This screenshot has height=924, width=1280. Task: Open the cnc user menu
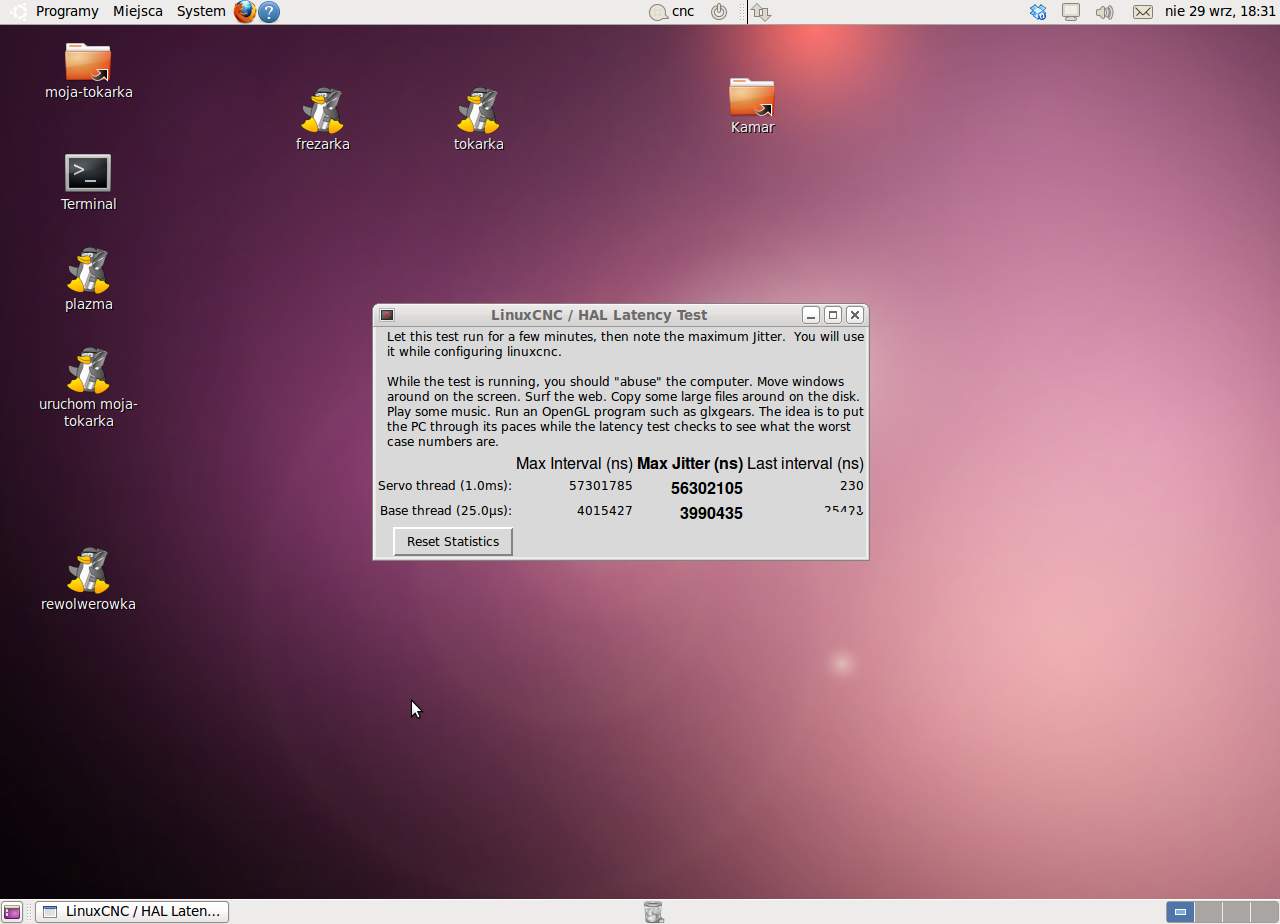click(x=683, y=11)
